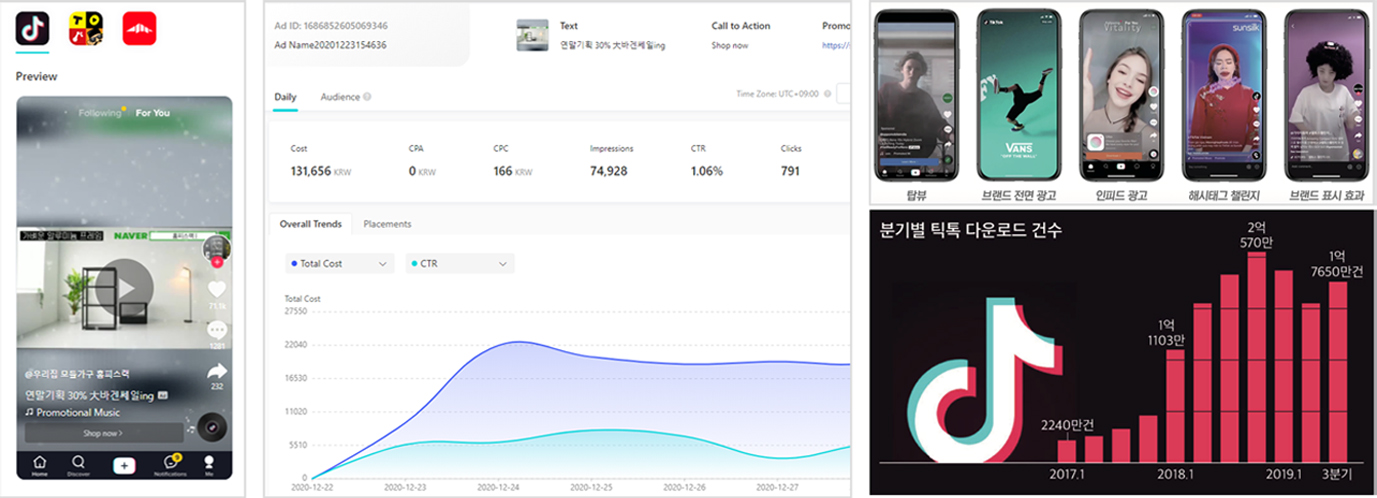
Task: Click the 탑뷰 phone mockup
Action: tap(915, 93)
